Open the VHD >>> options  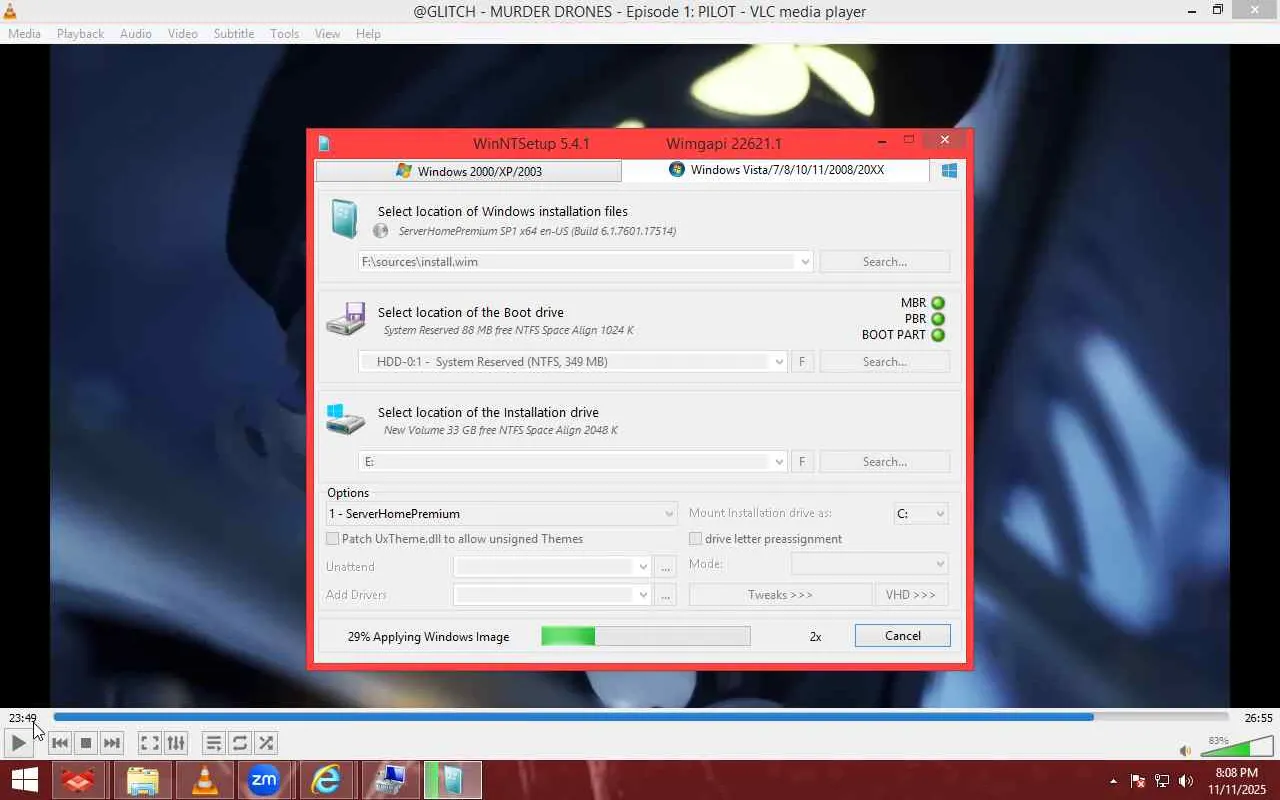(911, 595)
